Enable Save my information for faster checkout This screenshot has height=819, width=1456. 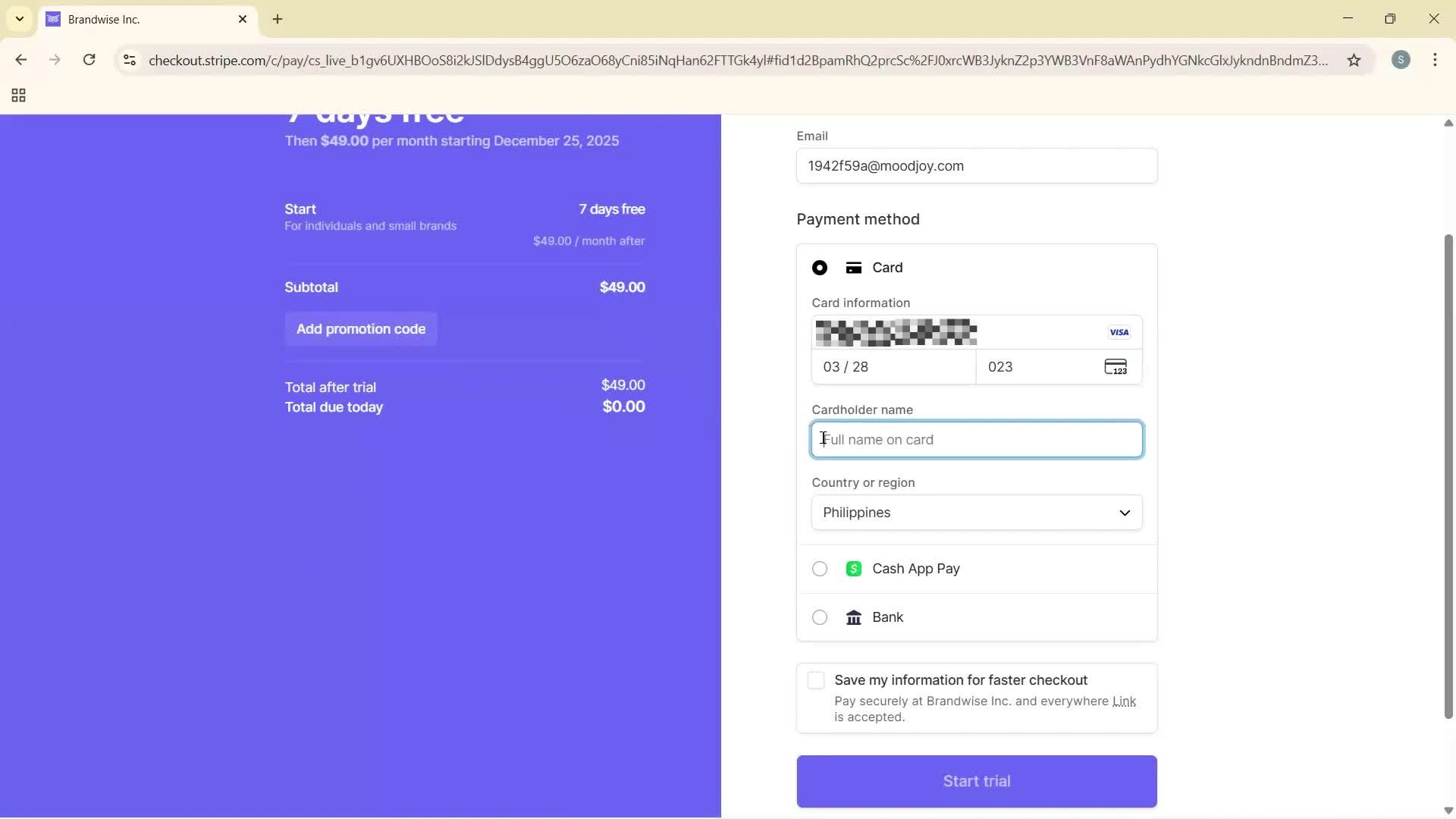816,680
